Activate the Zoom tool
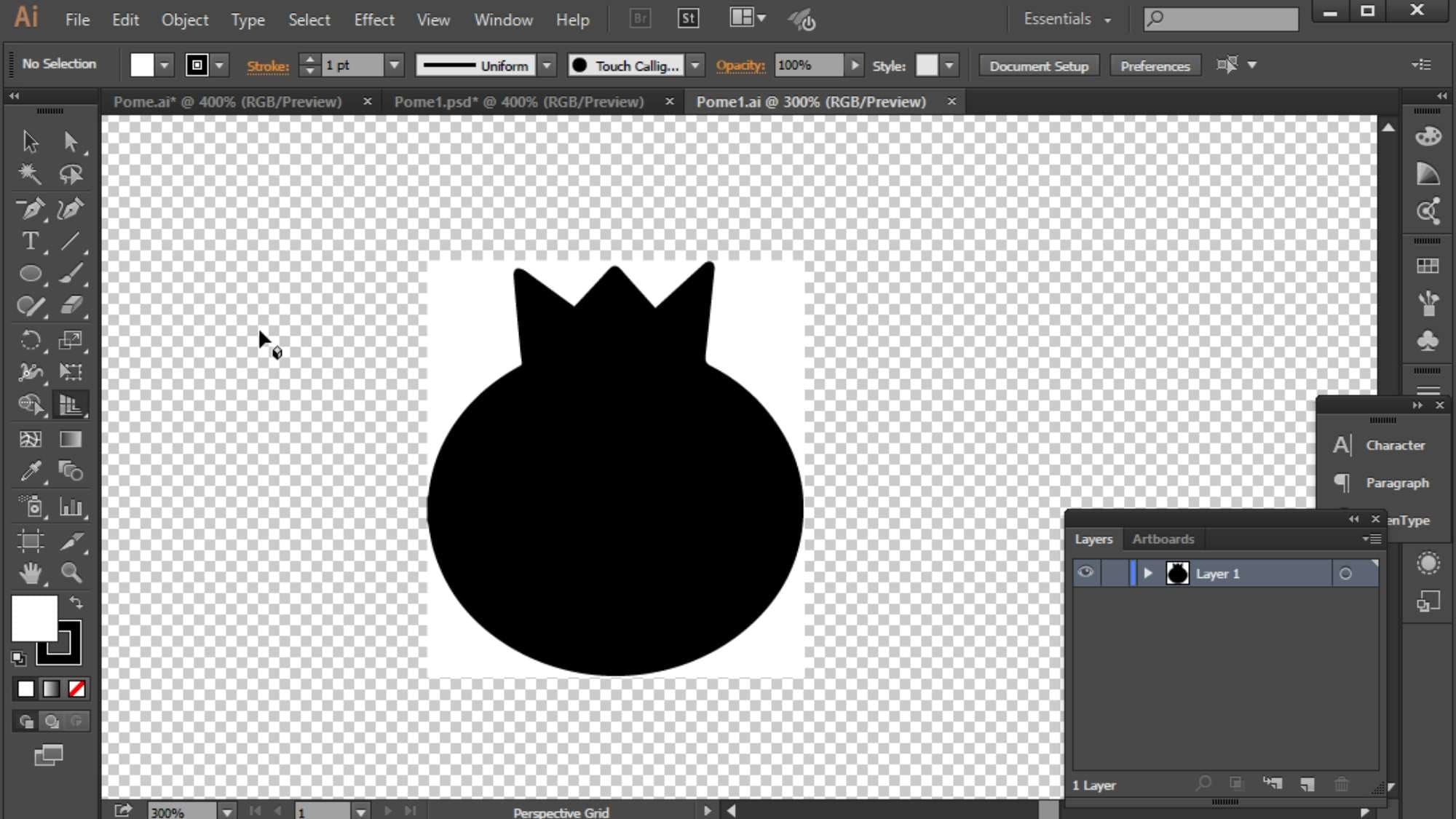1456x819 pixels. coord(71,574)
